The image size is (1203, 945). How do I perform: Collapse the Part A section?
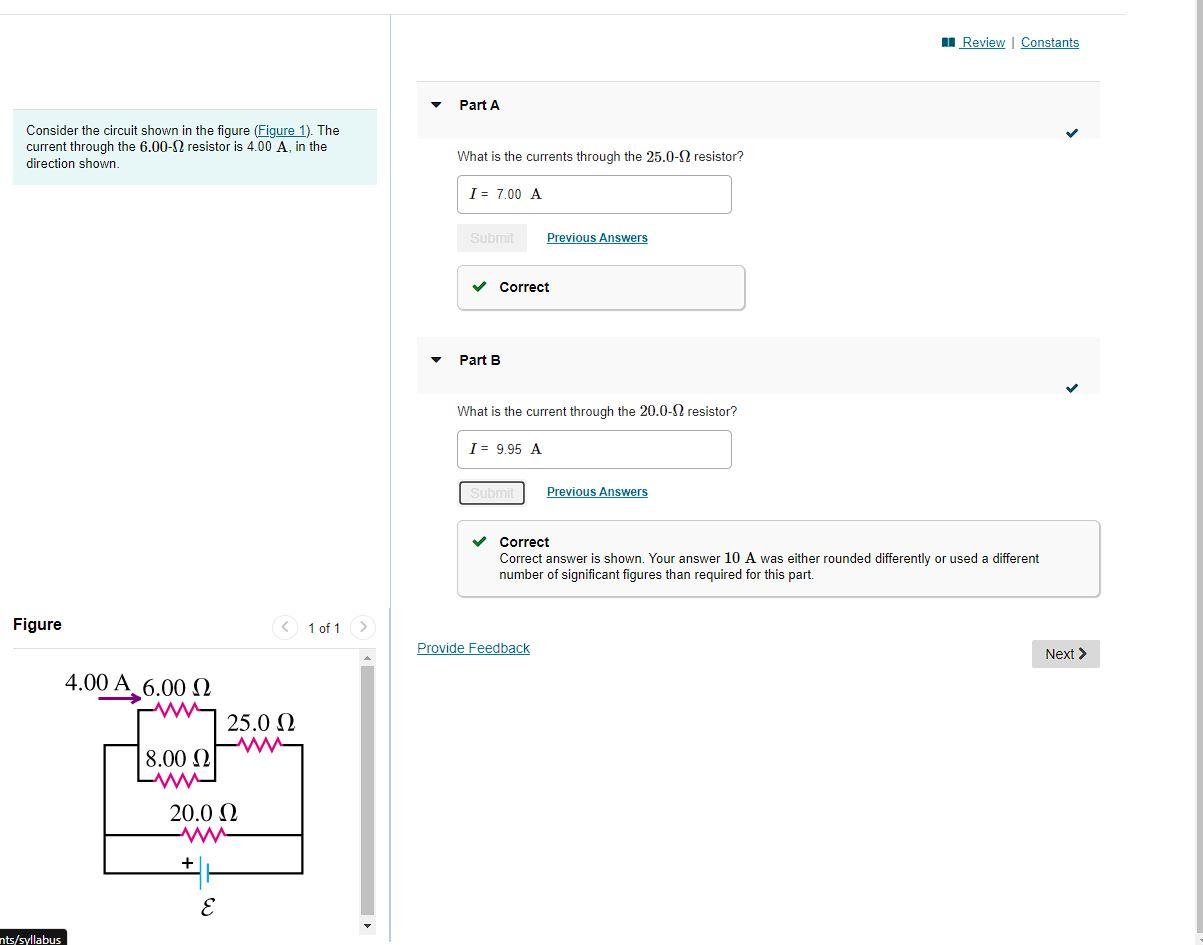coord(436,104)
